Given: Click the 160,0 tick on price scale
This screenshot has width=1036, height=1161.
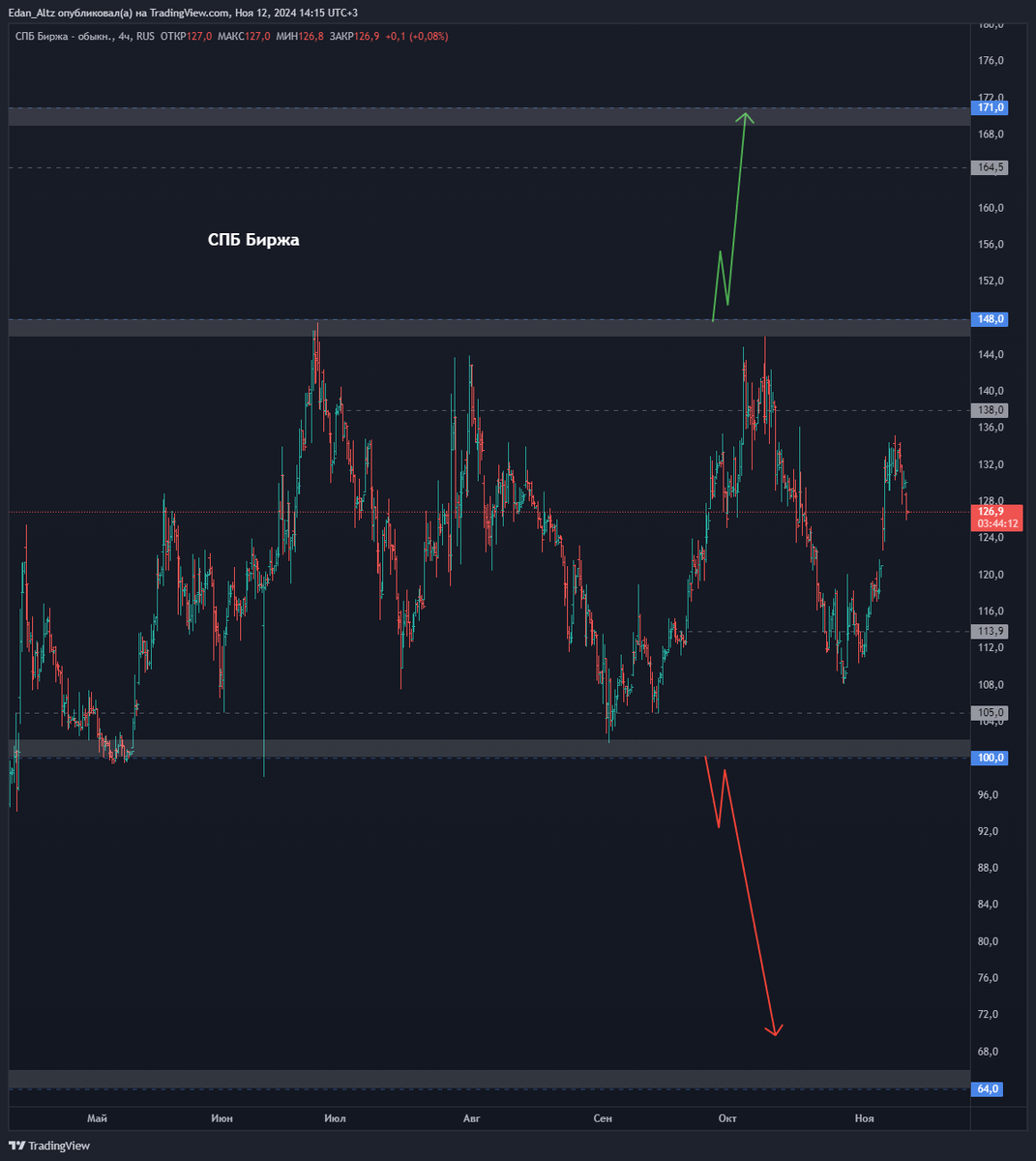Looking at the screenshot, I should (x=992, y=208).
